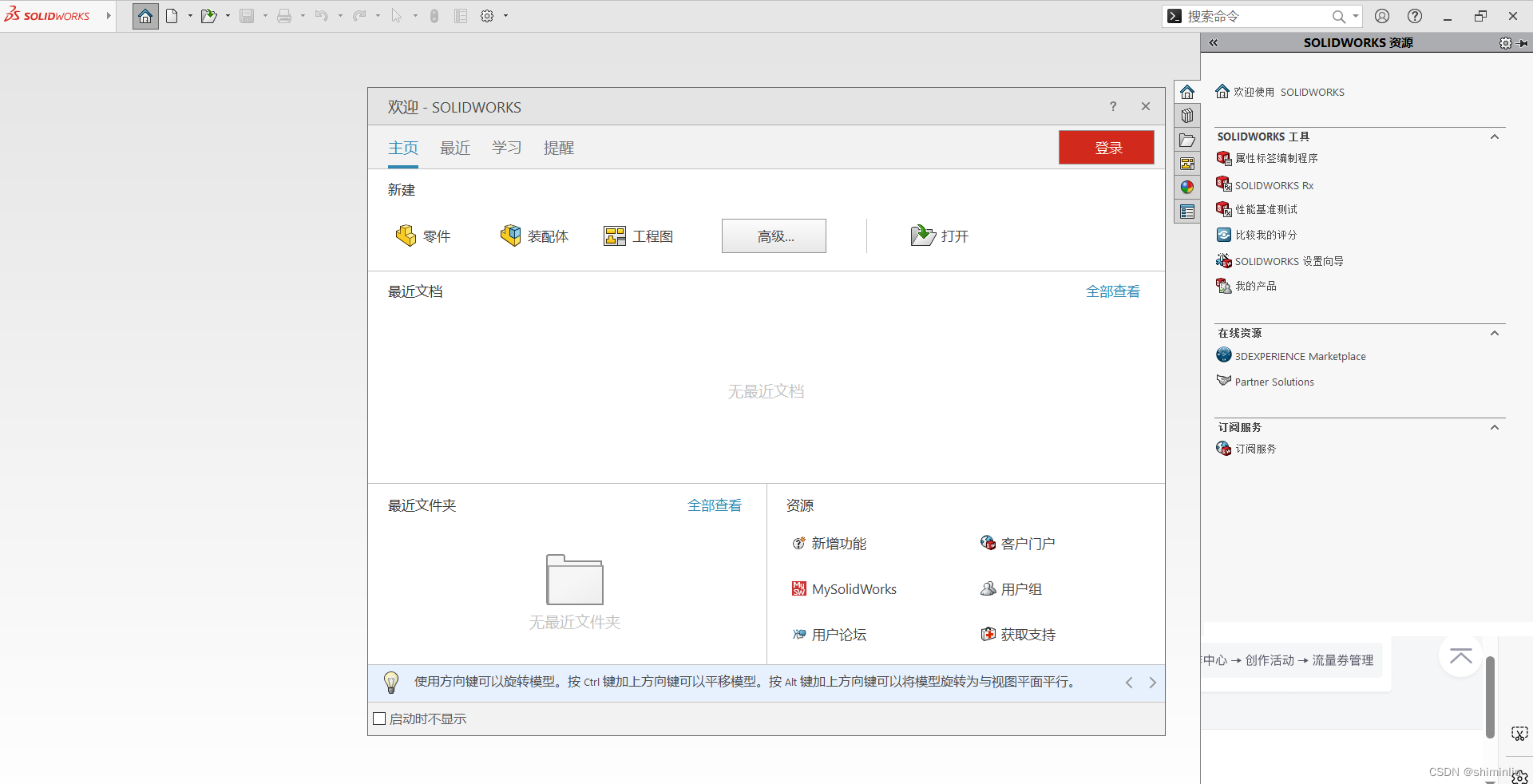Viewport: 1533px width, 784px height.
Task: Collapse the 在线资源 section
Action: pyautogui.click(x=1495, y=333)
